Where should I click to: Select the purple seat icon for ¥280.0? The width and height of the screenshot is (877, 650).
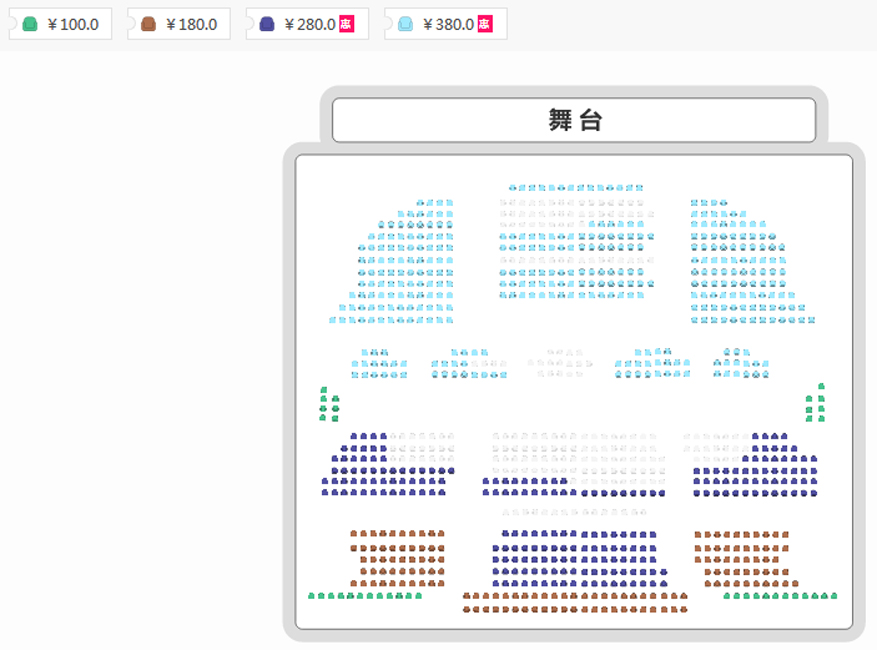[267, 24]
